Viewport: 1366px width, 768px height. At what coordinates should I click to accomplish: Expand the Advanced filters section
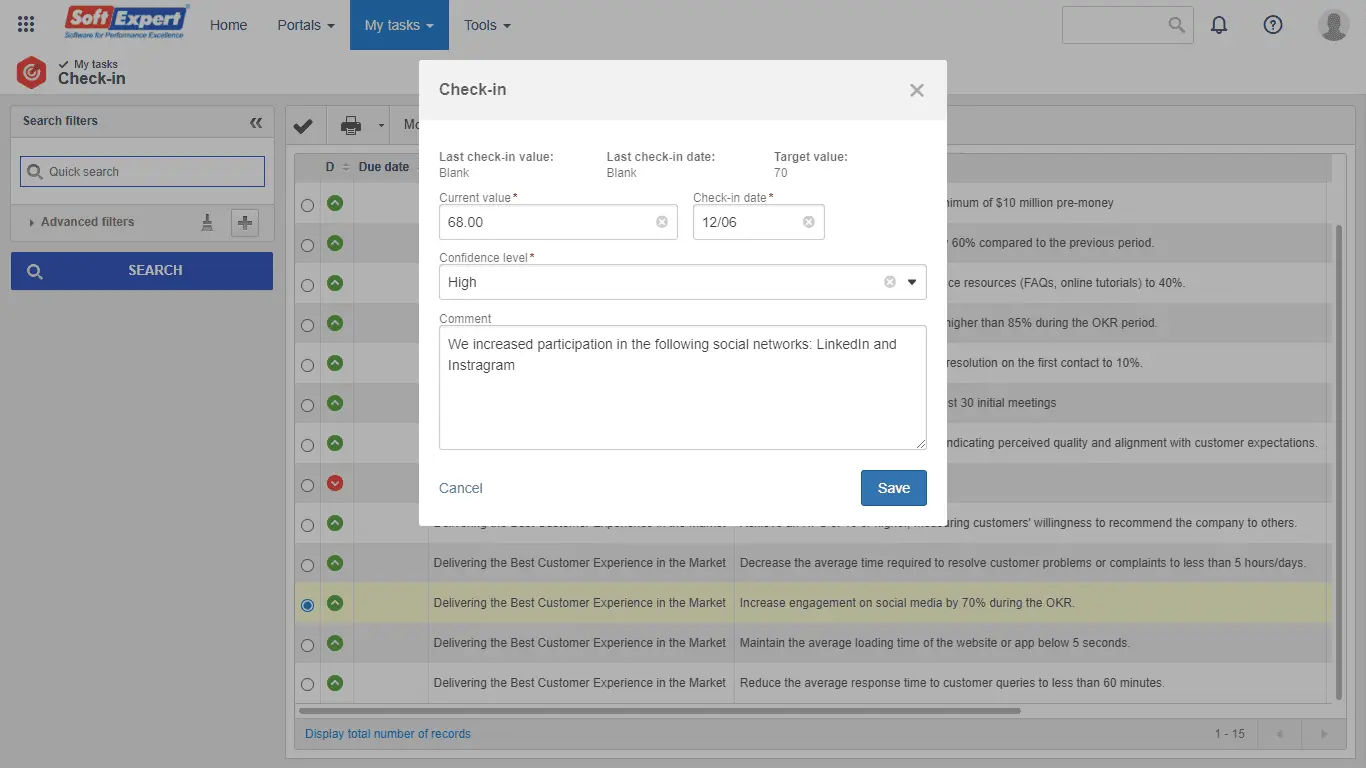[87, 222]
